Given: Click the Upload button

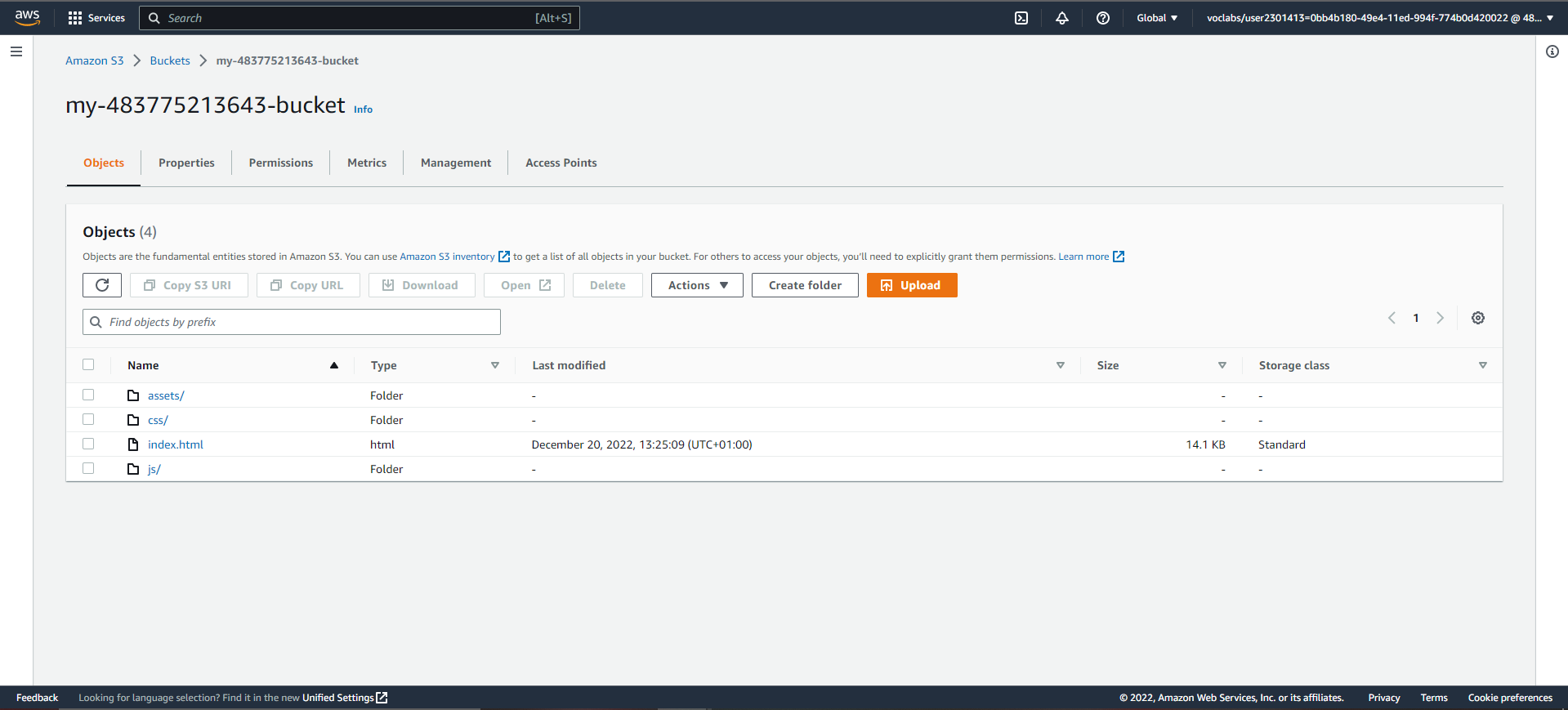Looking at the screenshot, I should pos(912,285).
